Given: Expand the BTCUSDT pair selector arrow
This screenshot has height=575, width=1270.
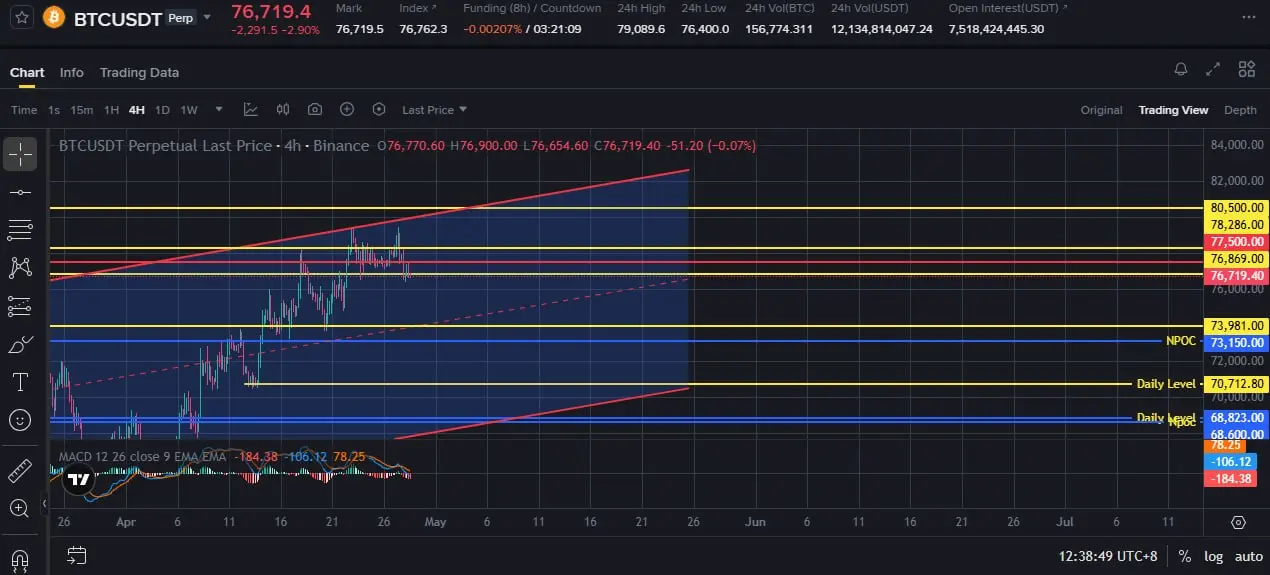Looking at the screenshot, I should [207, 18].
